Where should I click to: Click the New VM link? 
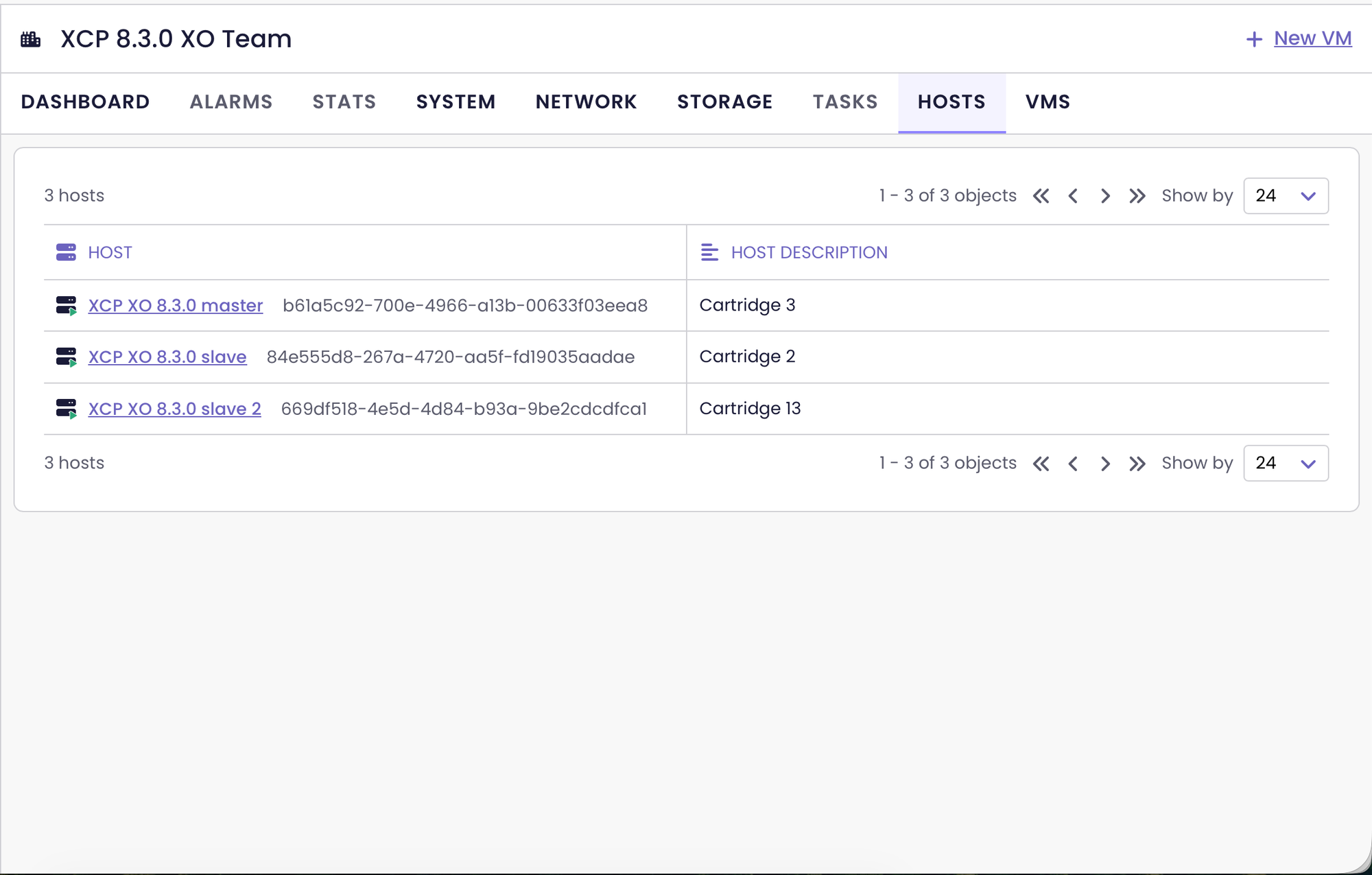click(1312, 38)
